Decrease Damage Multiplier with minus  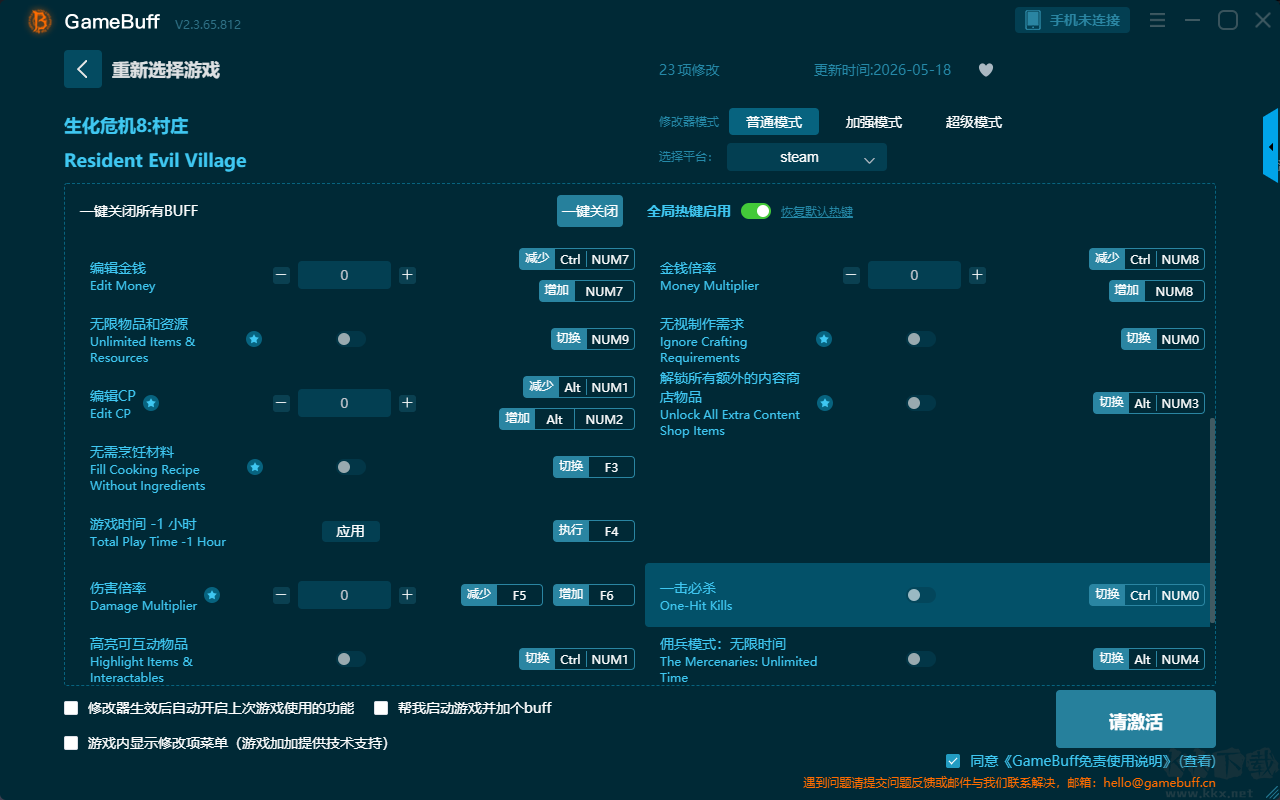282,595
